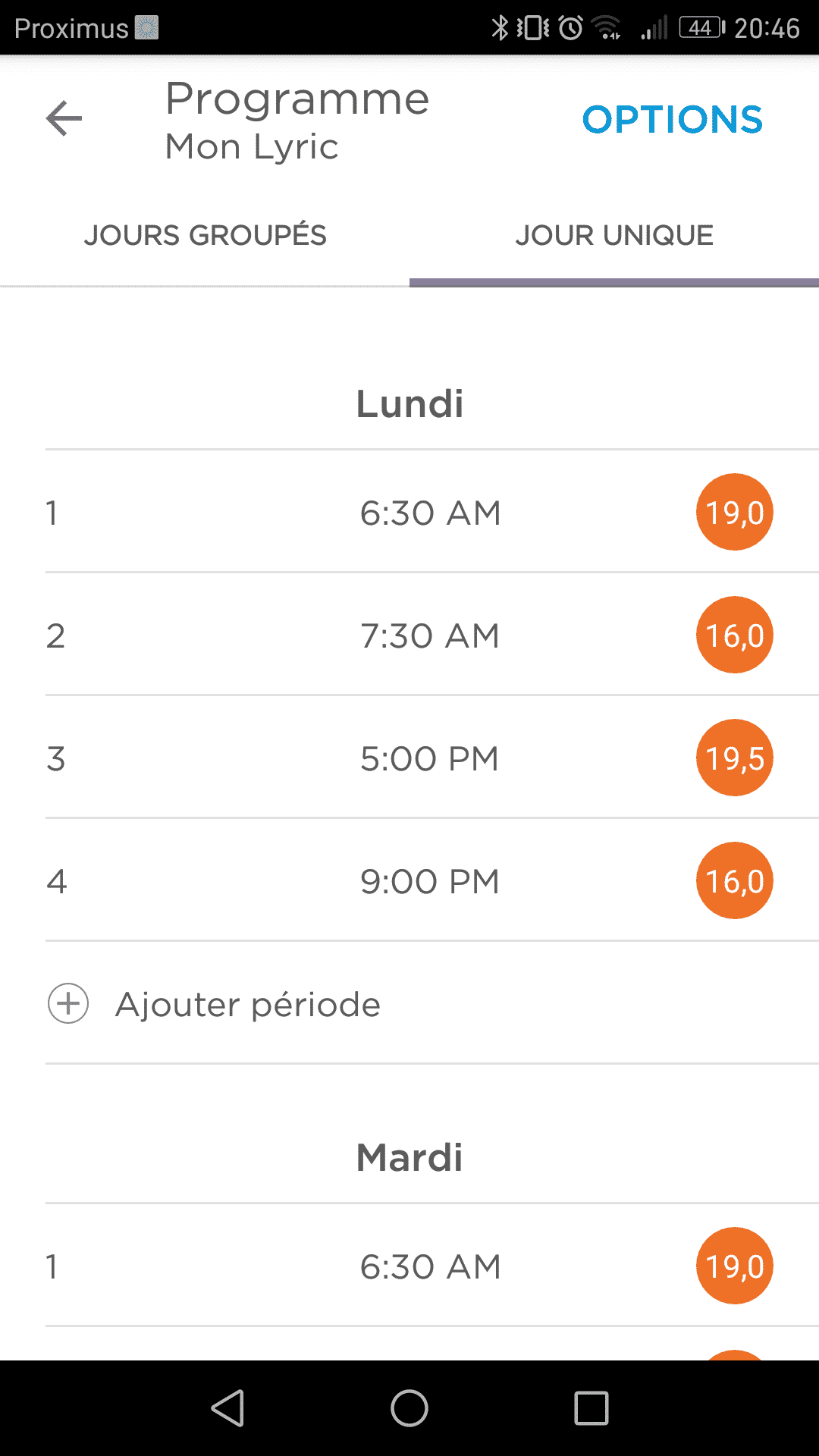Edit Mardi's 6:30 AM period time
This screenshot has width=819, height=1456.
[x=430, y=1267]
